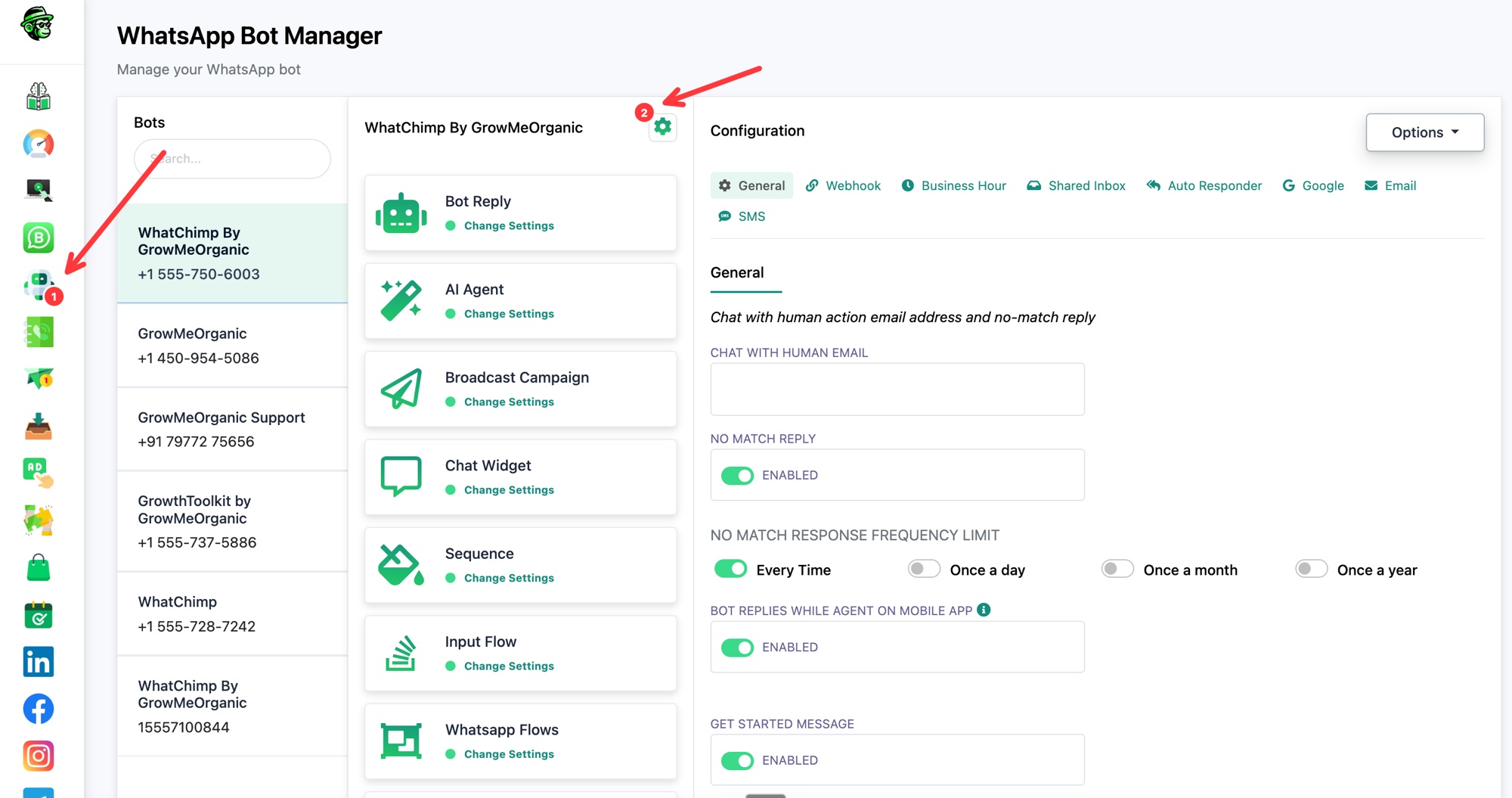
Task: Click Change Settings under Whatsapp Flows
Action: click(509, 754)
